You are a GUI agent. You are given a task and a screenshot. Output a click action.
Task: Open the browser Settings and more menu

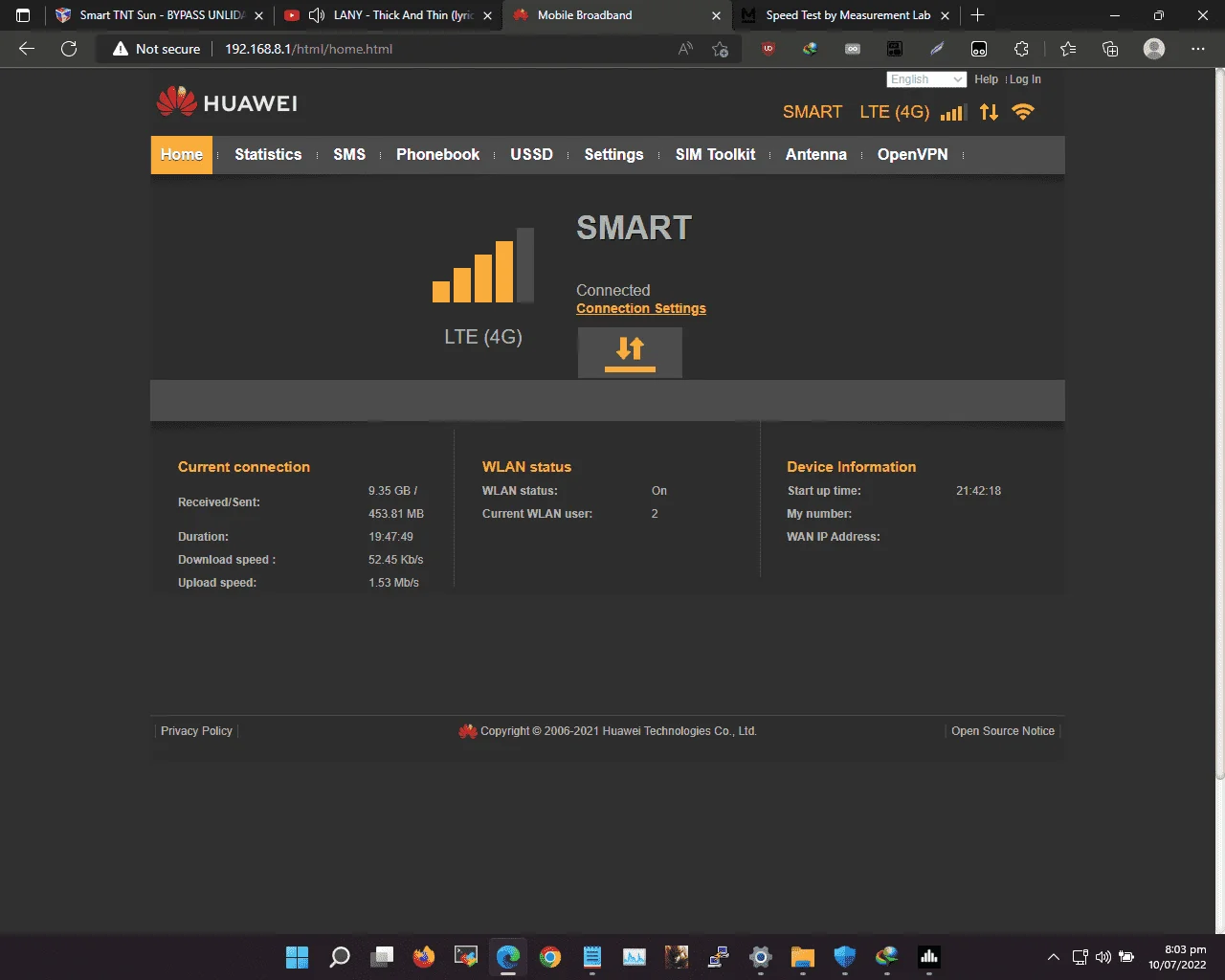[1198, 49]
